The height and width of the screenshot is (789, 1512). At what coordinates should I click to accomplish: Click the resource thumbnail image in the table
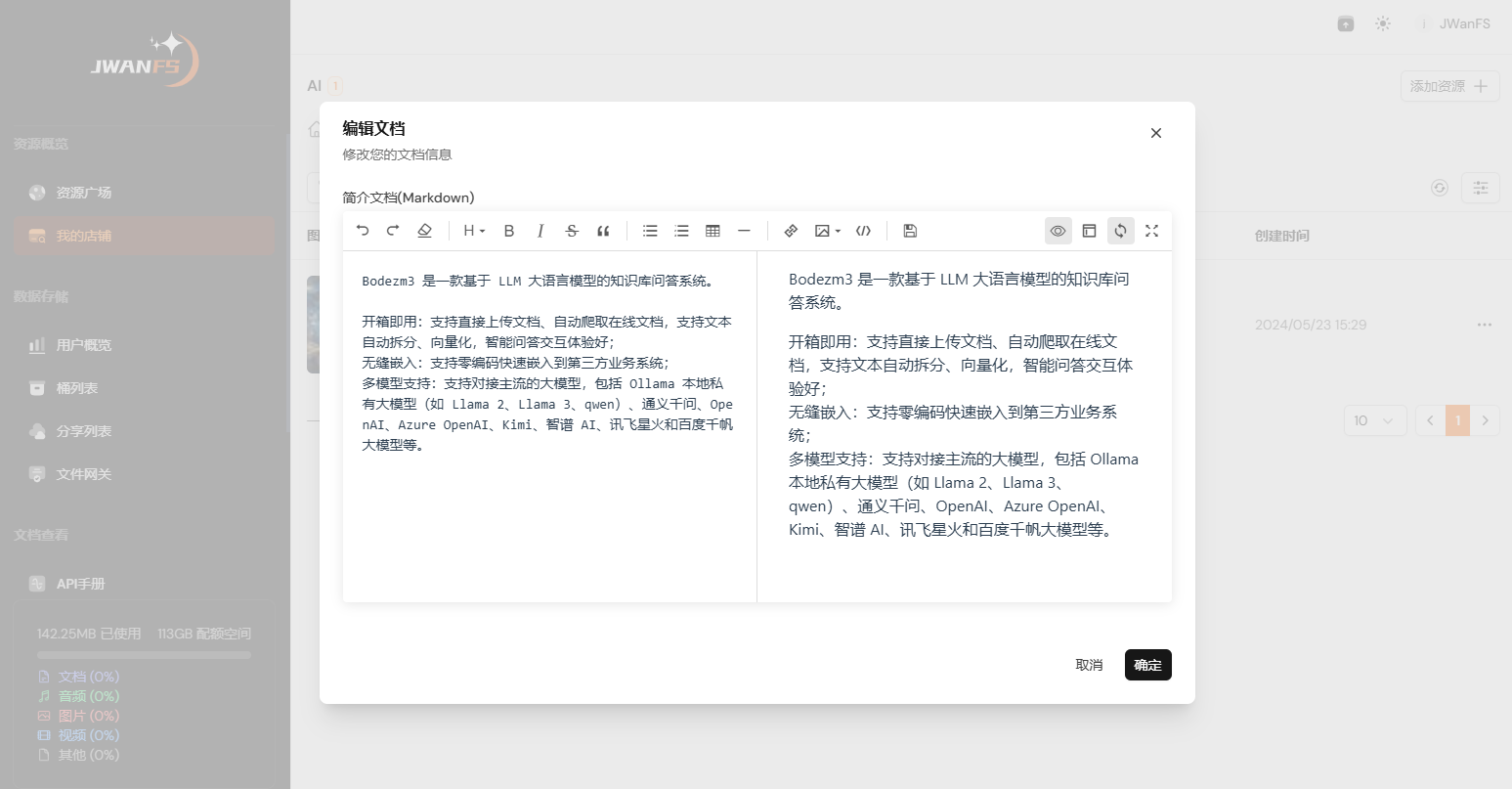[x=313, y=325]
